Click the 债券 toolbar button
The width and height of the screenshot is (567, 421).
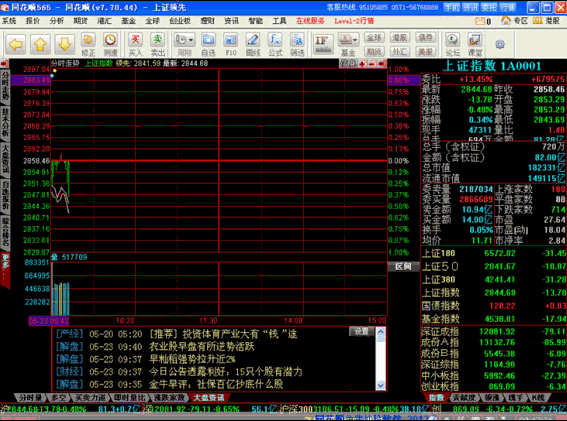coord(426,37)
